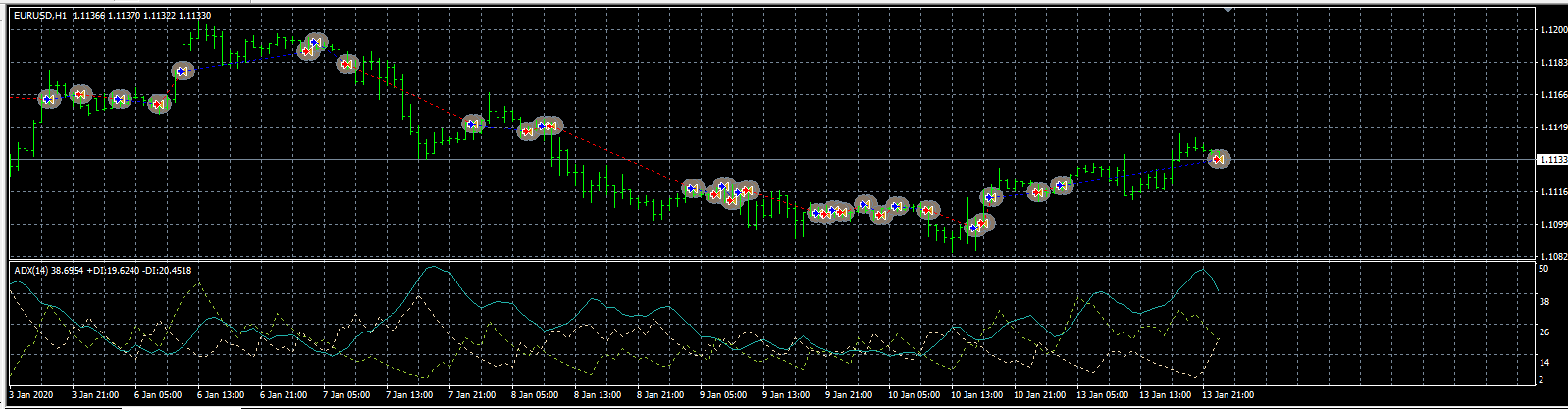1568x409 pixels.
Task: Click the '6 Jan 21:00' time label
Action: click(284, 395)
